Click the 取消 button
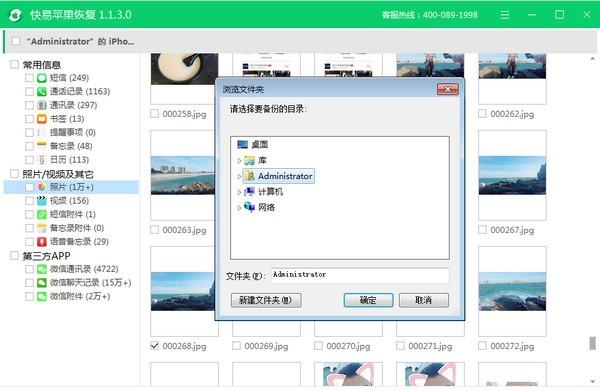This screenshot has height=390, width=600. tap(424, 300)
